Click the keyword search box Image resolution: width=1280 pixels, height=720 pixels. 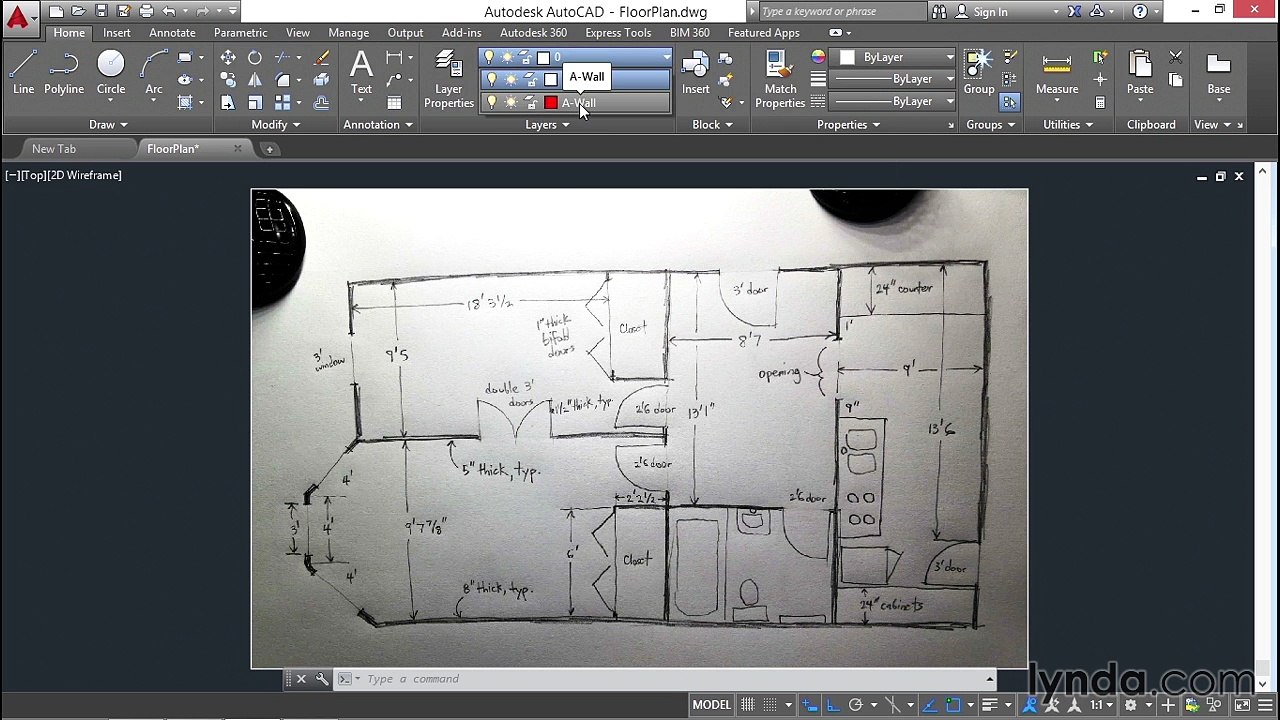842,12
